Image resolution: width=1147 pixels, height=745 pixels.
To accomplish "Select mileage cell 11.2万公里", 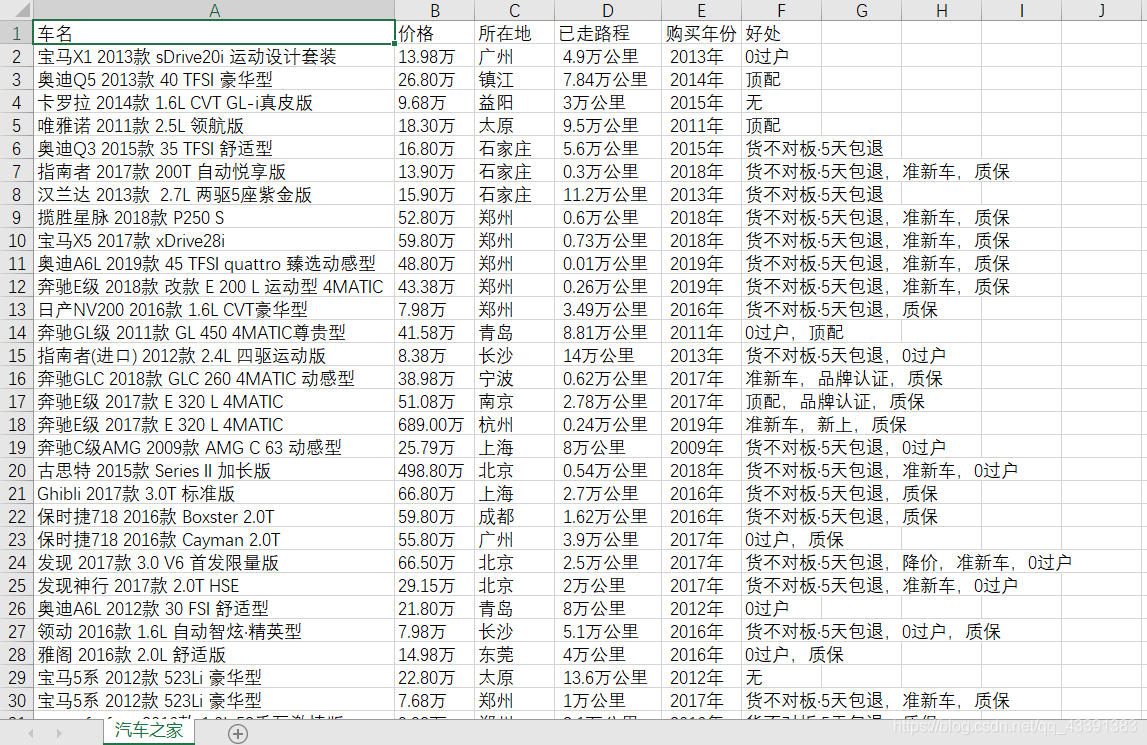I will pyautogui.click(x=608, y=195).
